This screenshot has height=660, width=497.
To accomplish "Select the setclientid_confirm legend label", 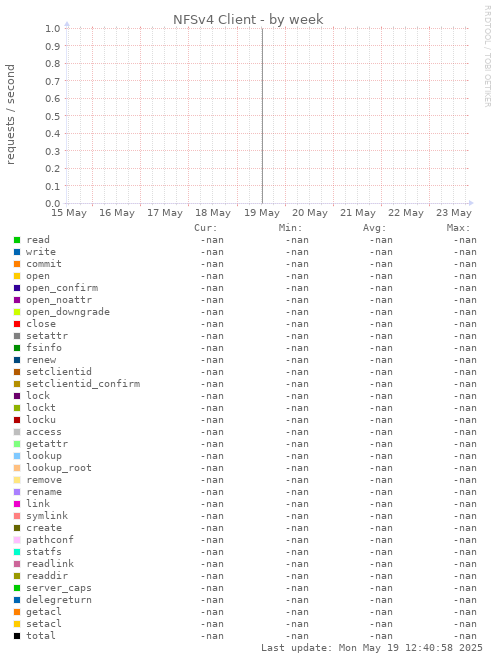I will [83, 384].
